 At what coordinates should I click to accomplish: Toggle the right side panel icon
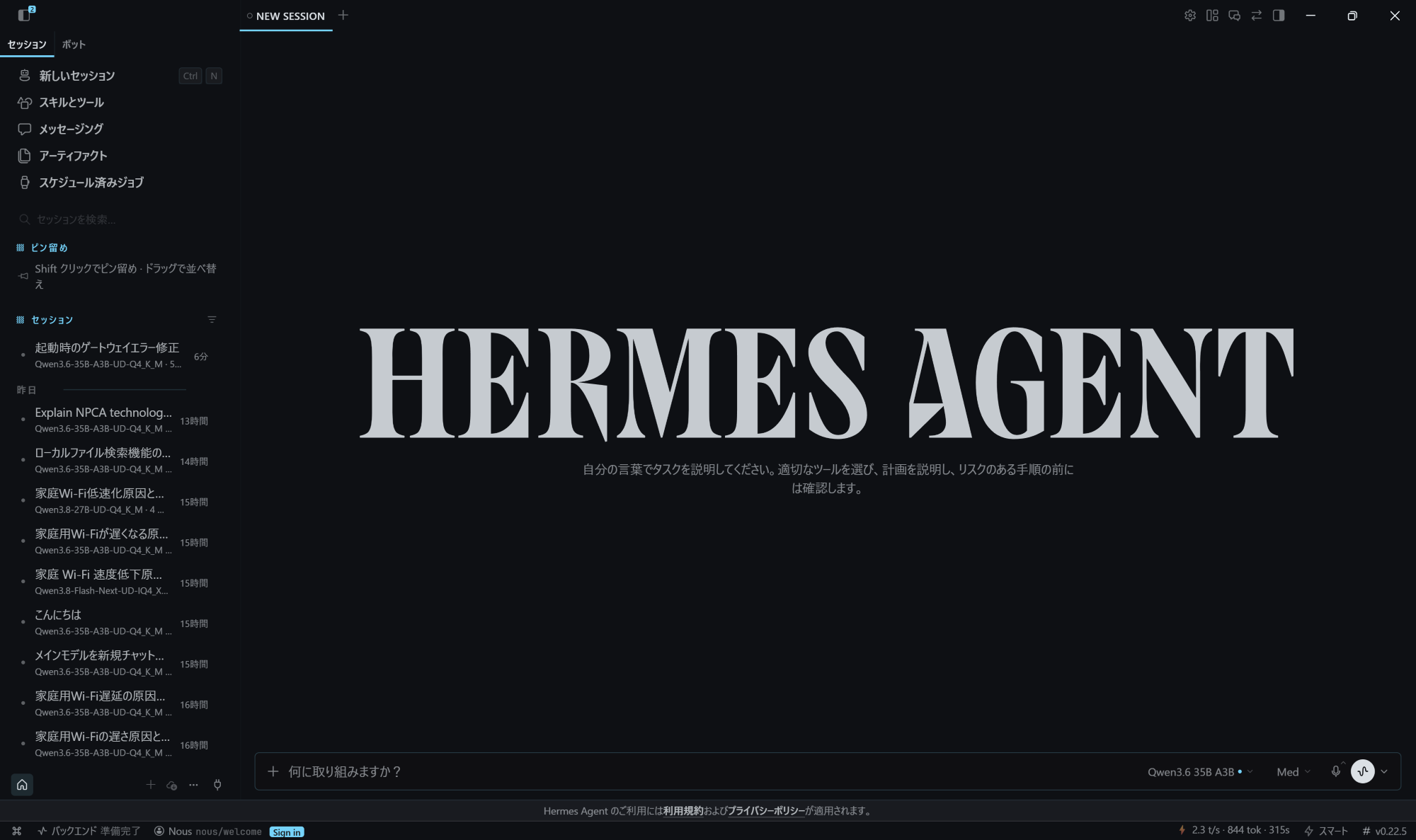(1279, 16)
